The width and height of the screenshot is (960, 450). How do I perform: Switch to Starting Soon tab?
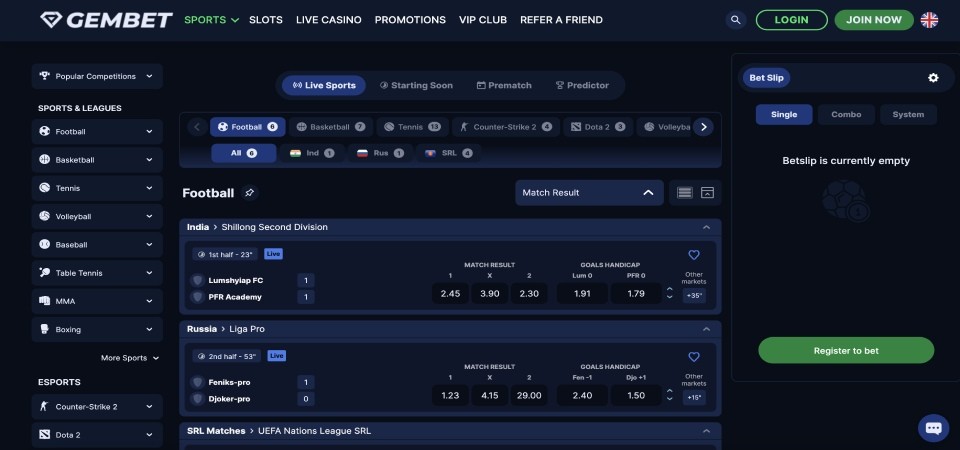[x=416, y=85]
